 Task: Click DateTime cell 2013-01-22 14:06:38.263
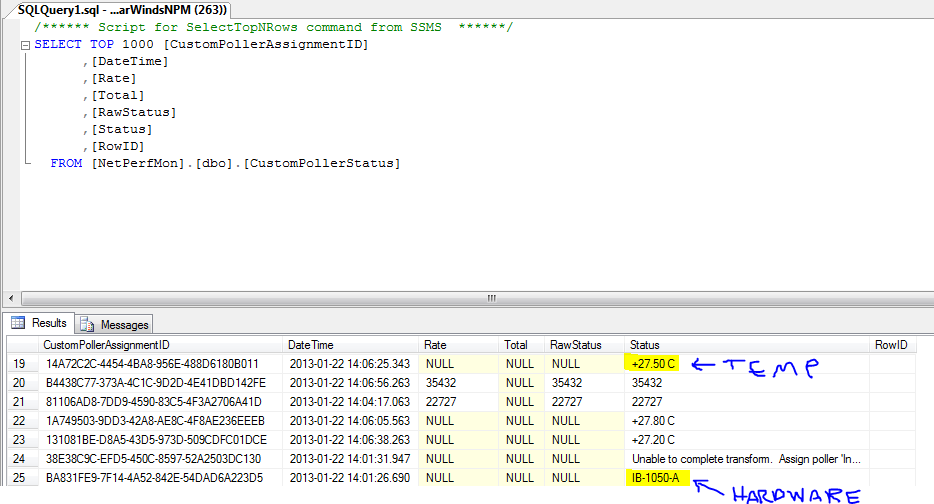coord(350,440)
